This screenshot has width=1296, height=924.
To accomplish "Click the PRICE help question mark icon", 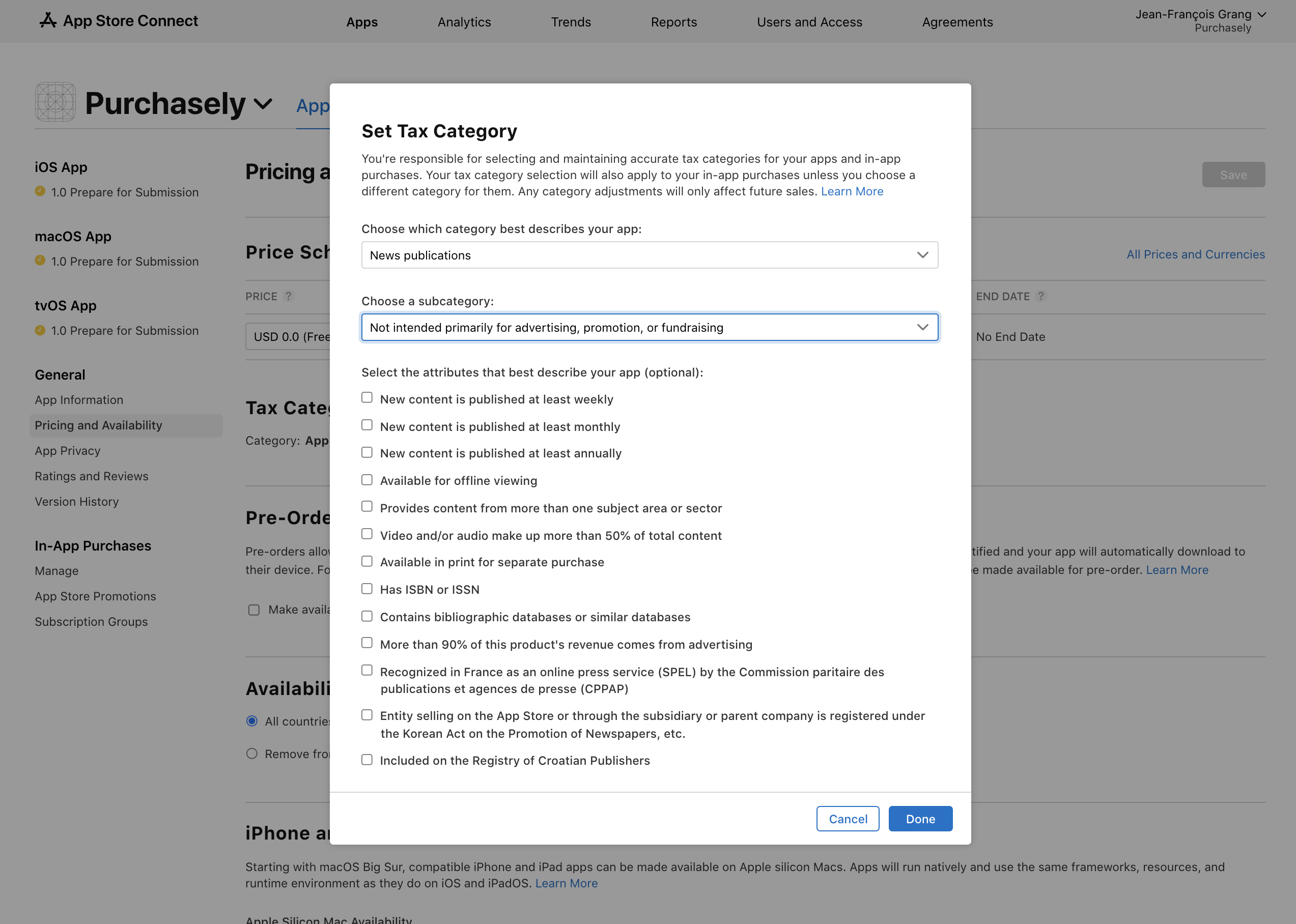I will (289, 296).
